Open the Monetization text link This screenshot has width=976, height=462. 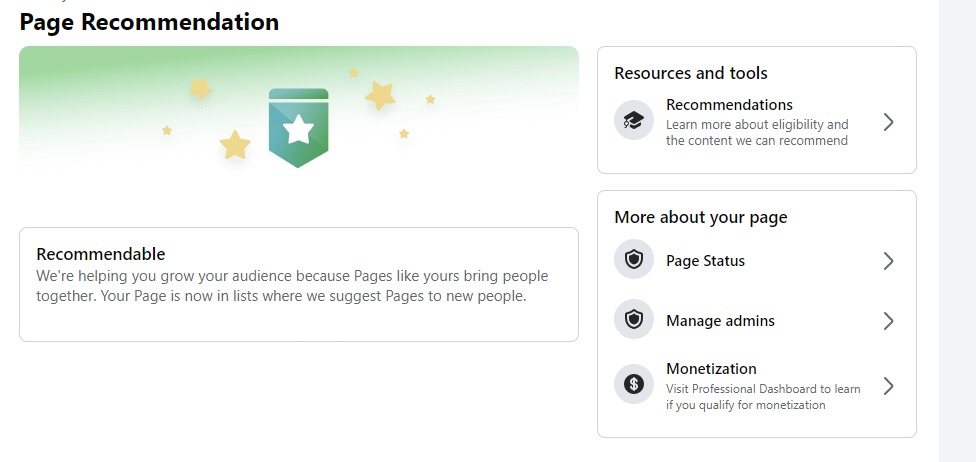point(711,369)
